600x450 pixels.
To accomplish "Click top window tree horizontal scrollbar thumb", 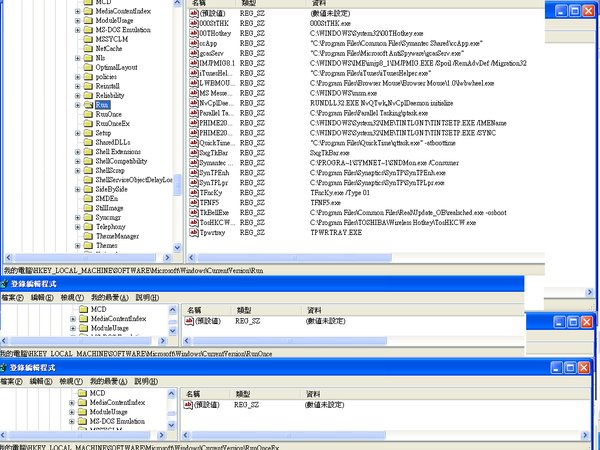I will pos(85,258).
